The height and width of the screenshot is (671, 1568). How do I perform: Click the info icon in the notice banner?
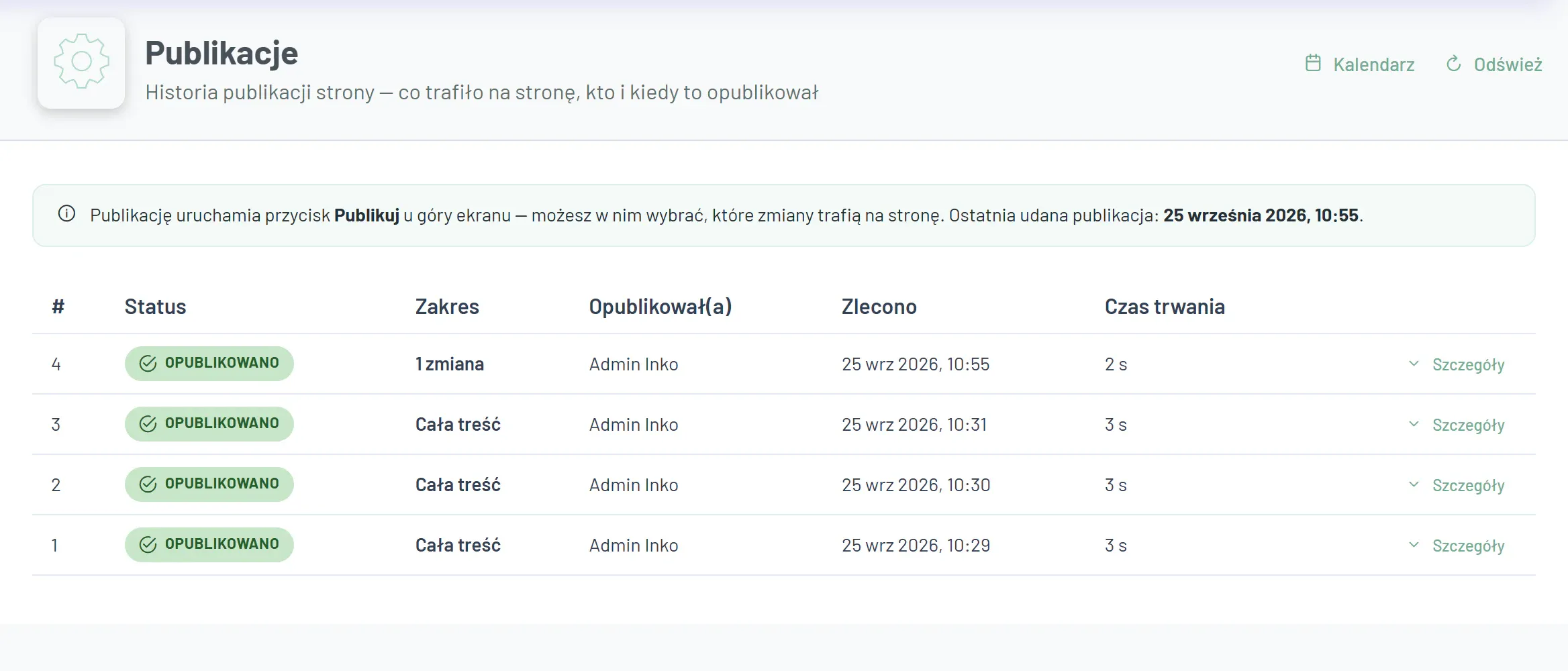(x=66, y=214)
